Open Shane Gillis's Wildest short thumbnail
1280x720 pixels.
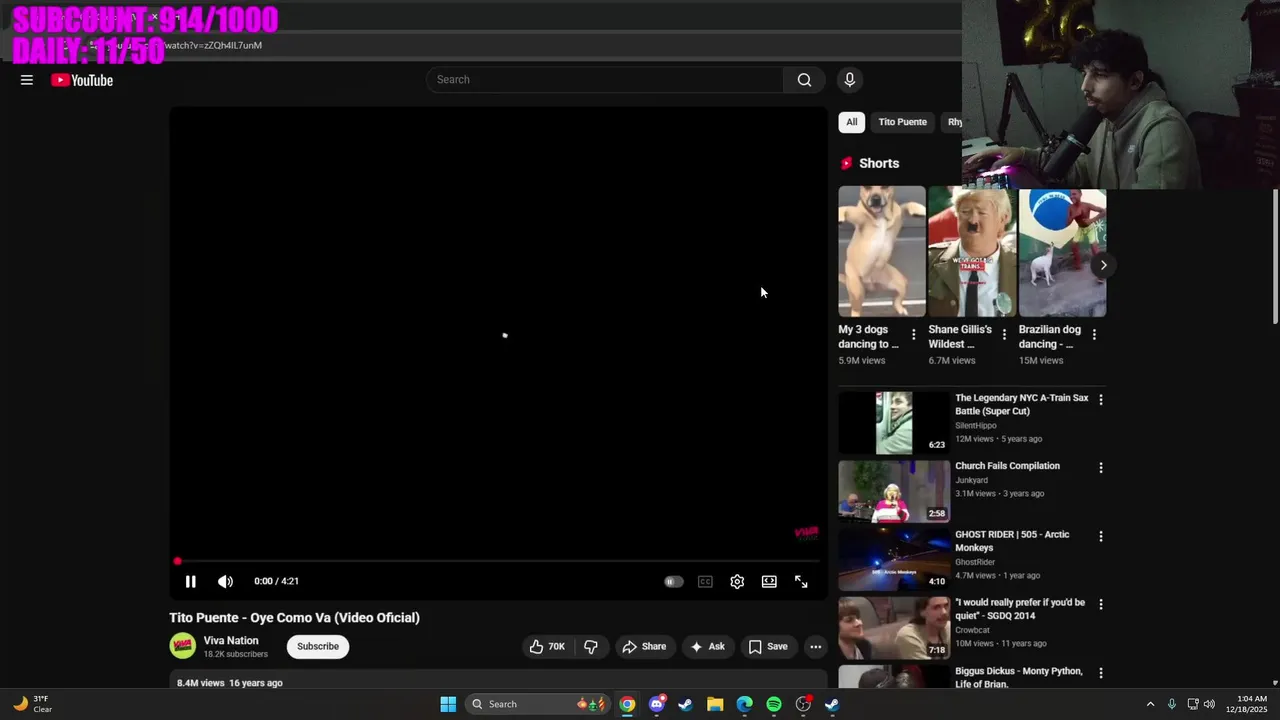tap(972, 252)
